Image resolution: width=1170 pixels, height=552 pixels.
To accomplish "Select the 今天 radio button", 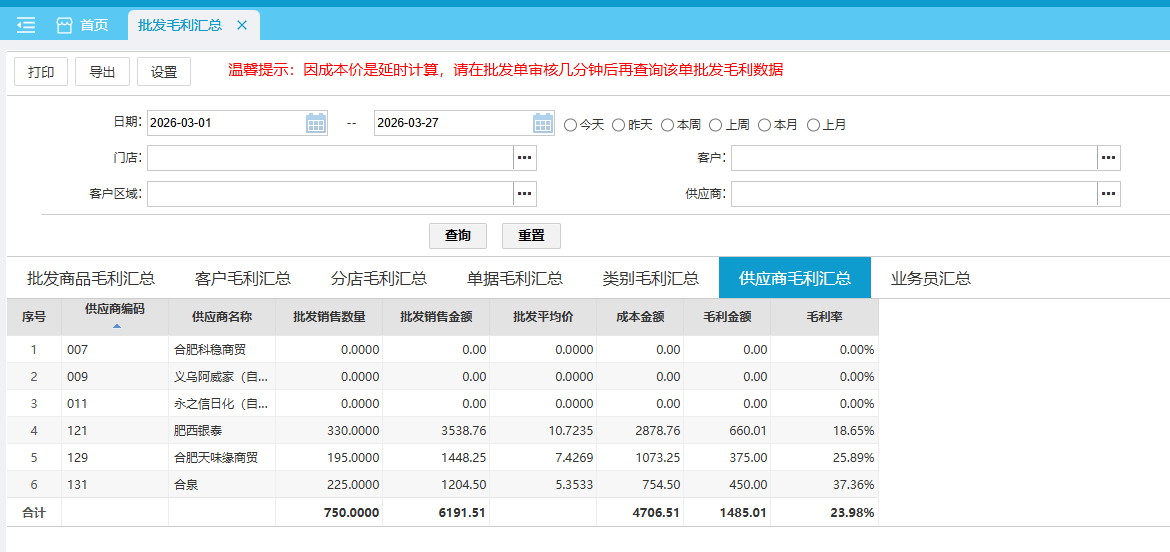I will click(571, 125).
